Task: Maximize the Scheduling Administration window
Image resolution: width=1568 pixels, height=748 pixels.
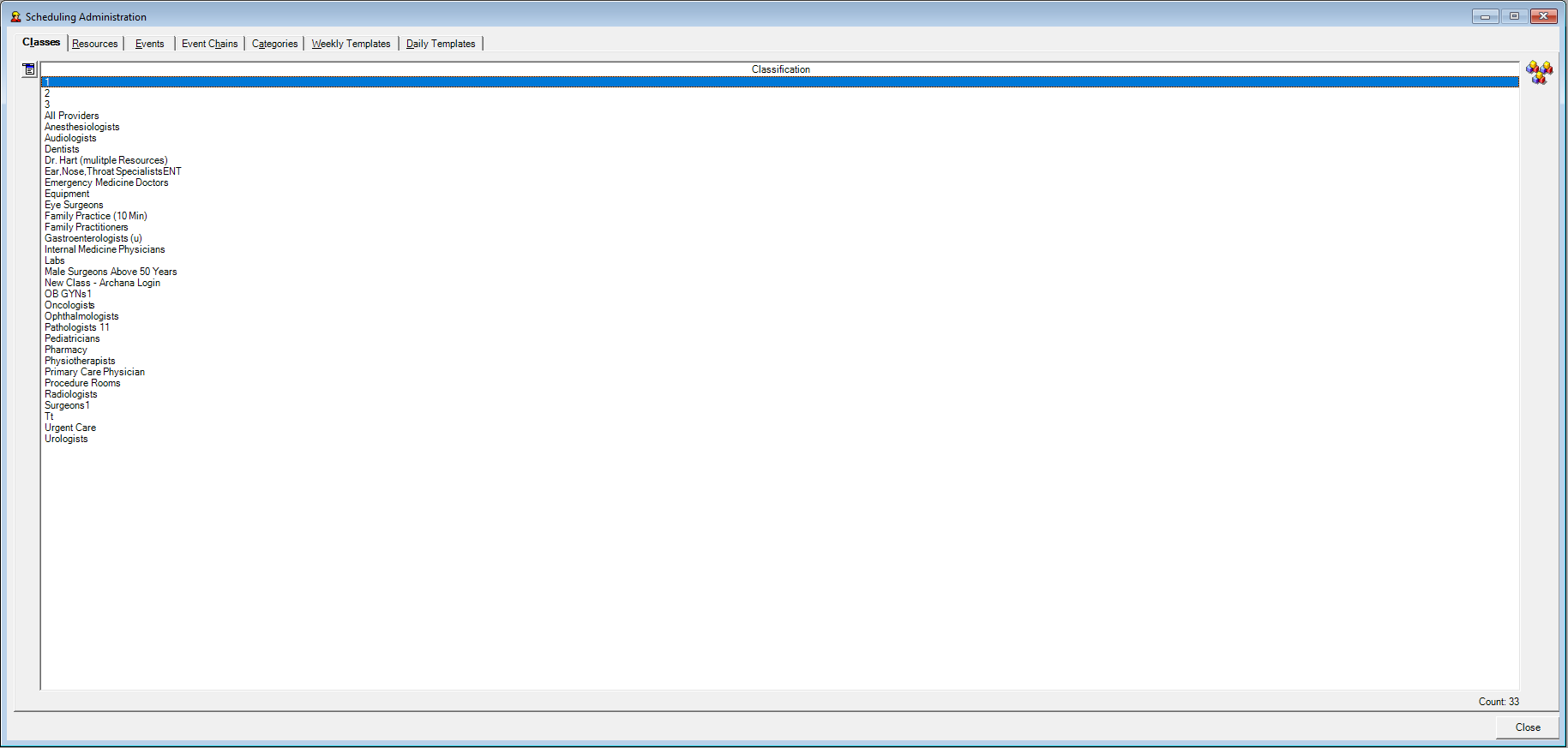Action: tap(1514, 16)
